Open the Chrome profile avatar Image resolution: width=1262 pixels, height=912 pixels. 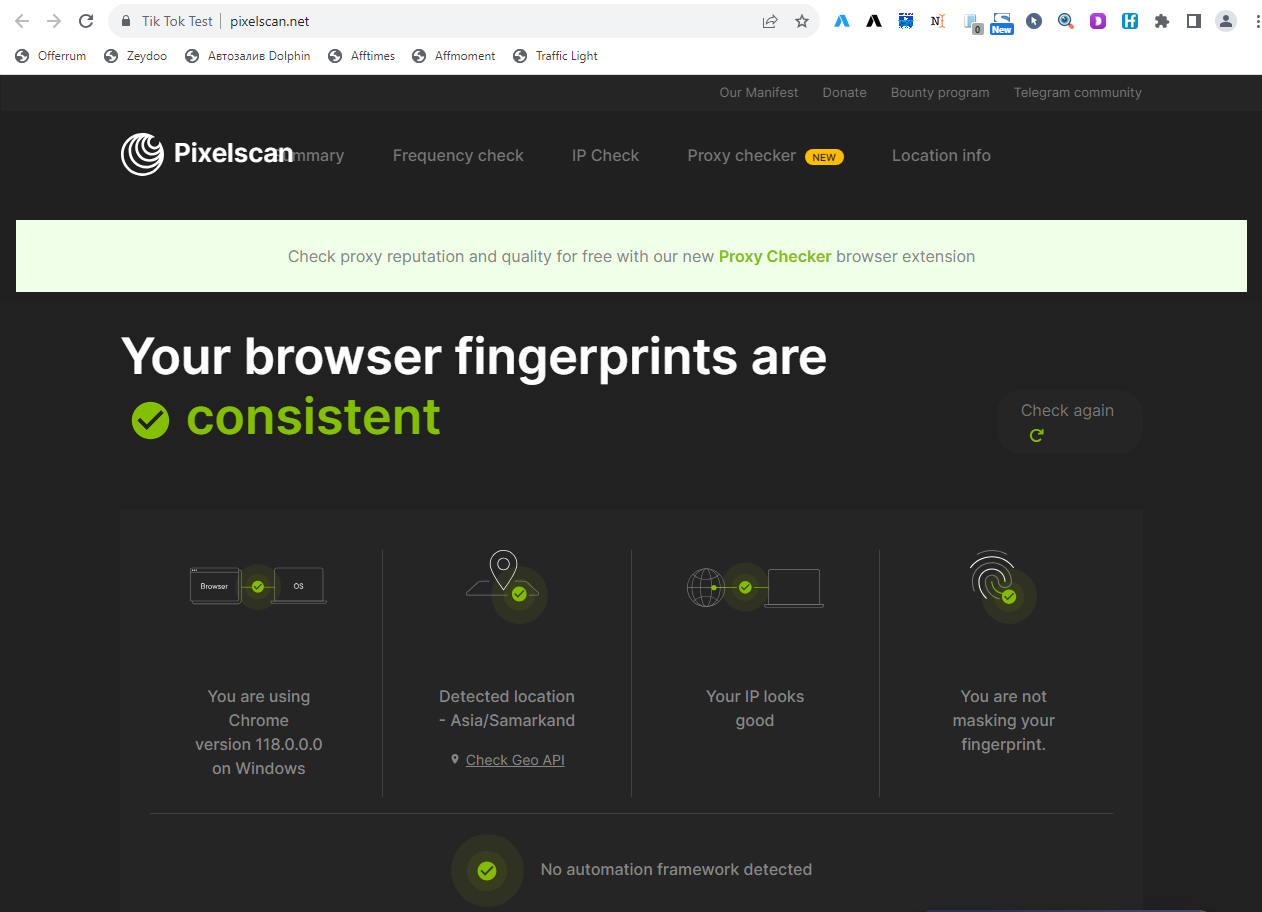click(1225, 21)
